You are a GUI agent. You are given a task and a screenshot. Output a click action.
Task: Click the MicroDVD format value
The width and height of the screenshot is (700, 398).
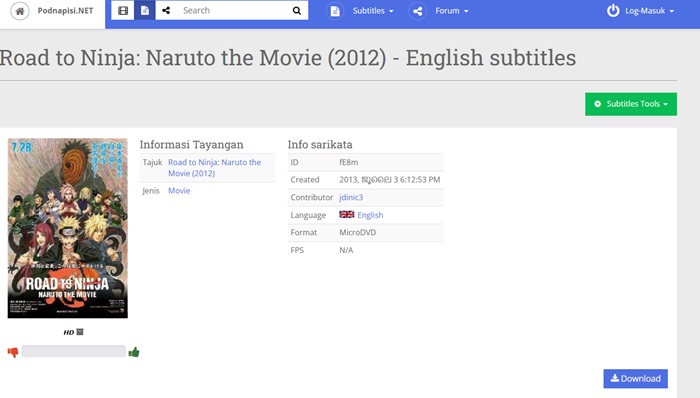[358, 232]
